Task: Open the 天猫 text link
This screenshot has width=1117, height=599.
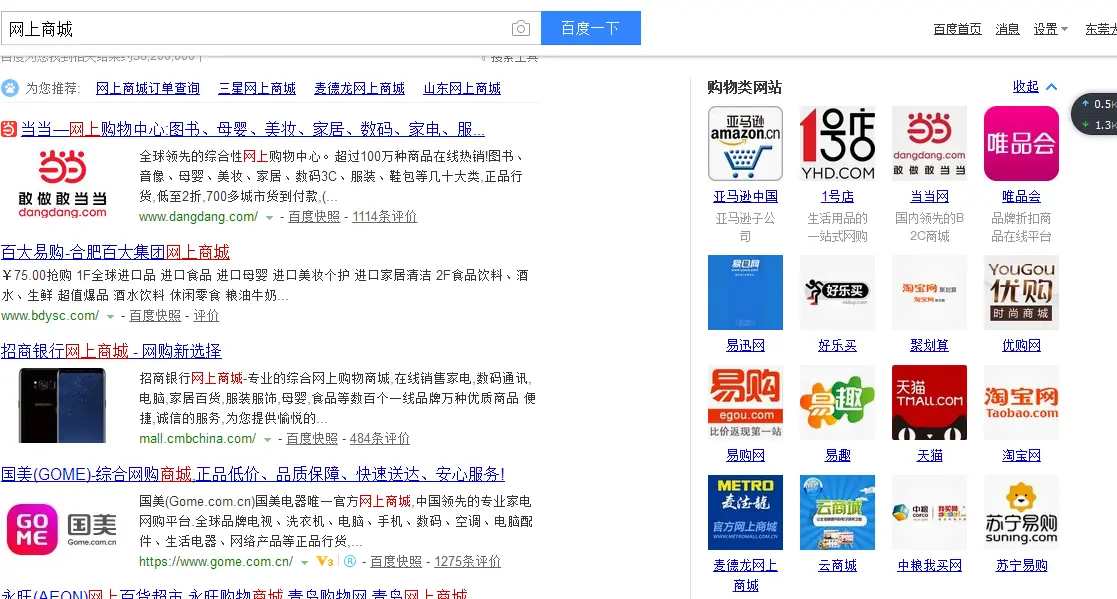Action: [x=929, y=455]
